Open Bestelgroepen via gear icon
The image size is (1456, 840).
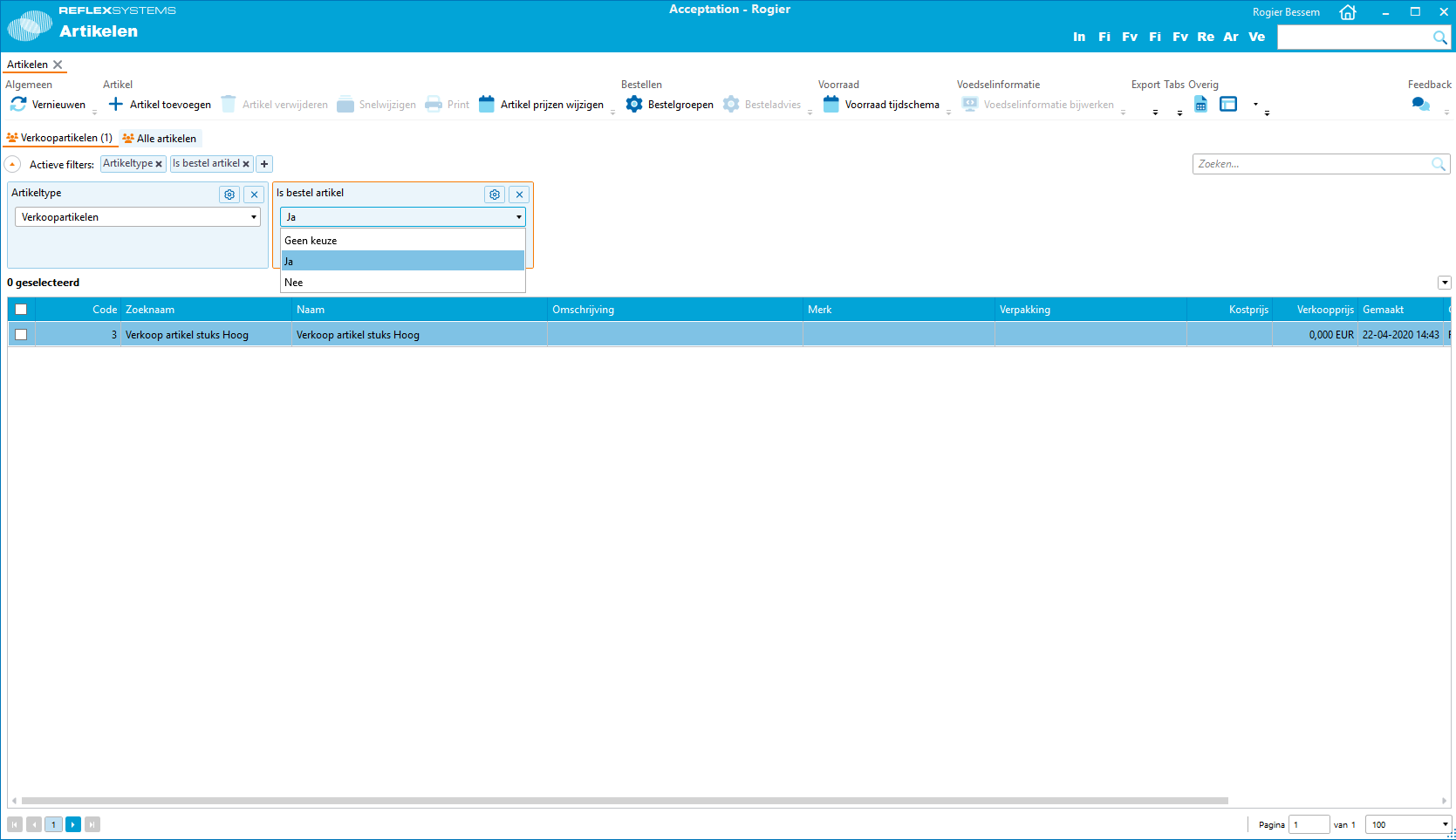pyautogui.click(x=634, y=105)
